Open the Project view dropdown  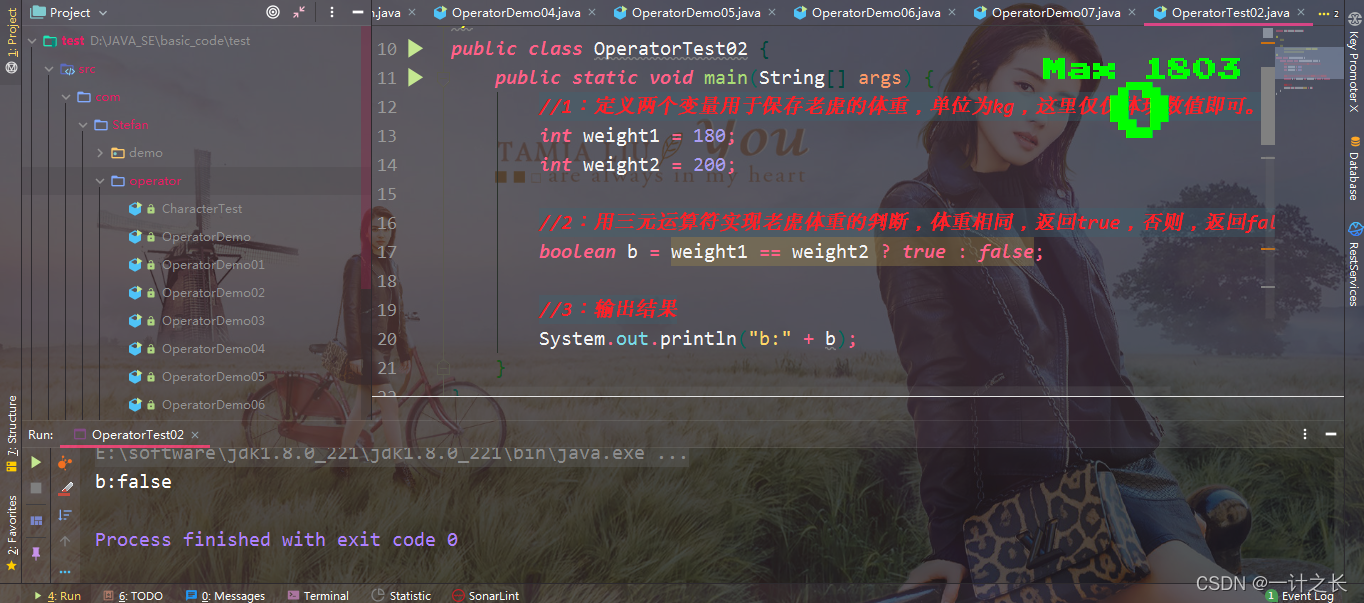tap(68, 12)
